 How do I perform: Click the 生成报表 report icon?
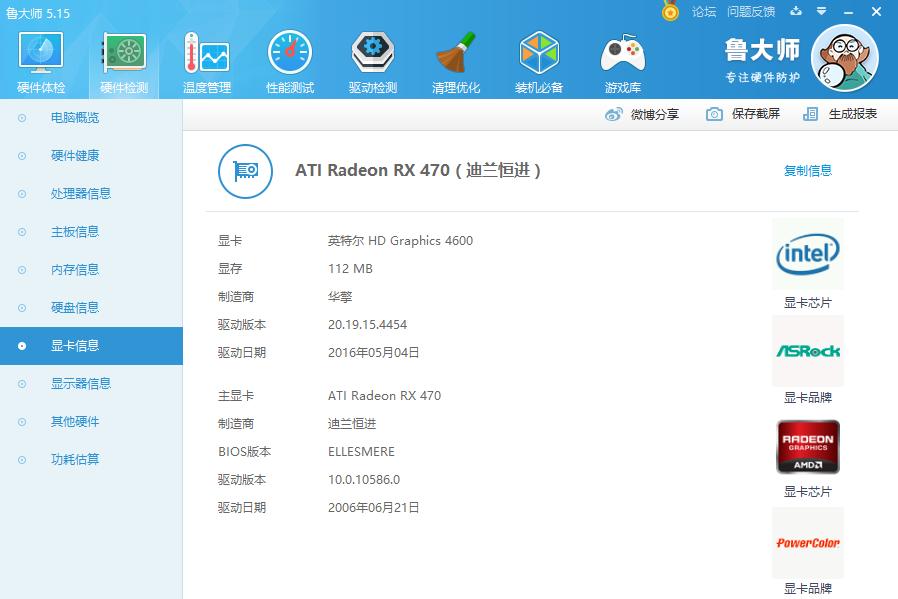tap(810, 115)
